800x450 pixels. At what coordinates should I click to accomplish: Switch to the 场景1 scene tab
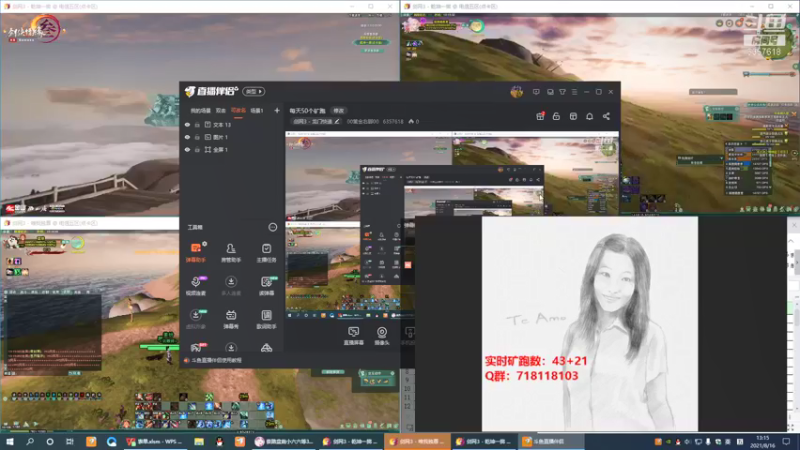257,110
